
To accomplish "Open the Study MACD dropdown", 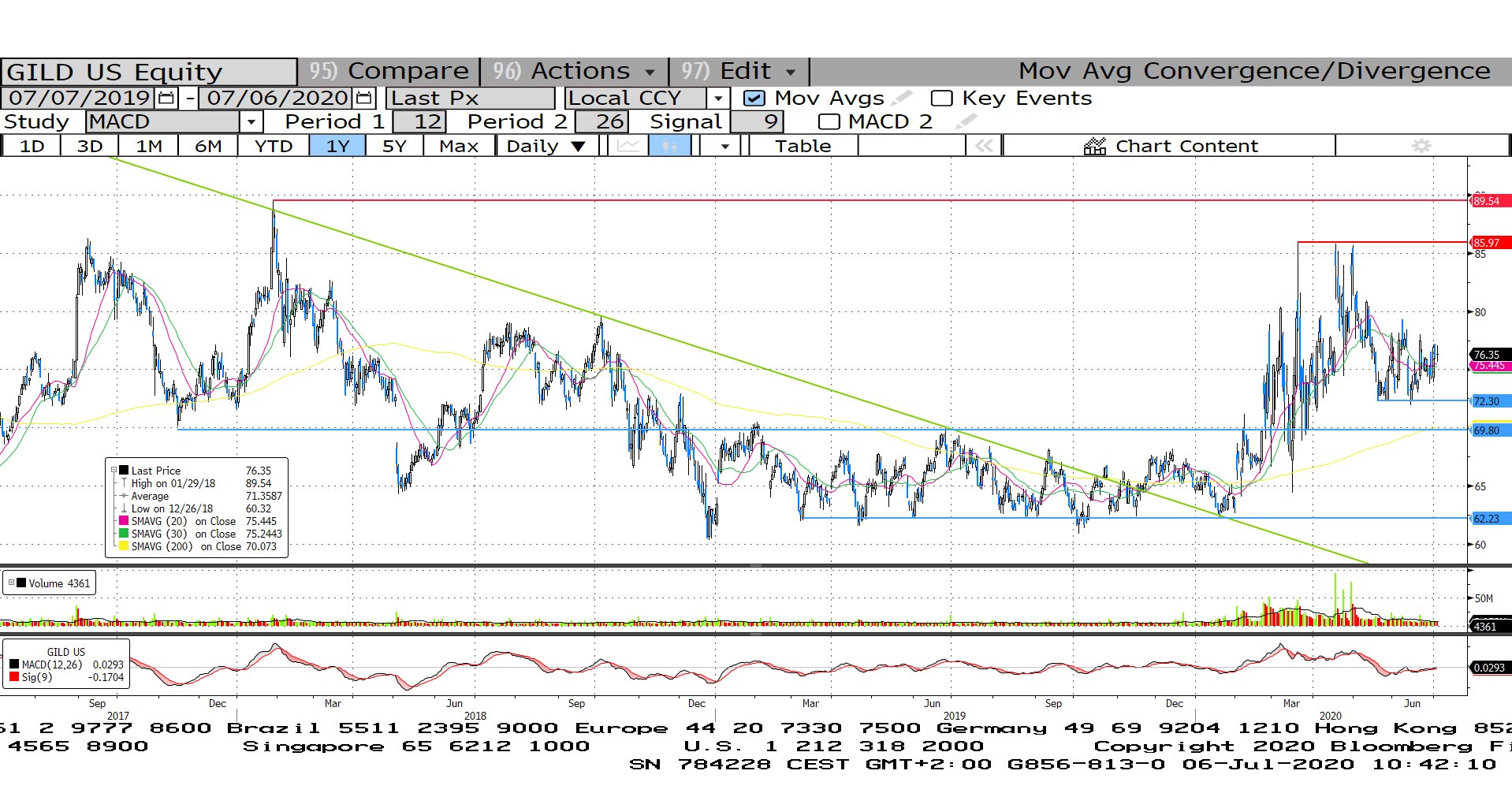I will (251, 122).
